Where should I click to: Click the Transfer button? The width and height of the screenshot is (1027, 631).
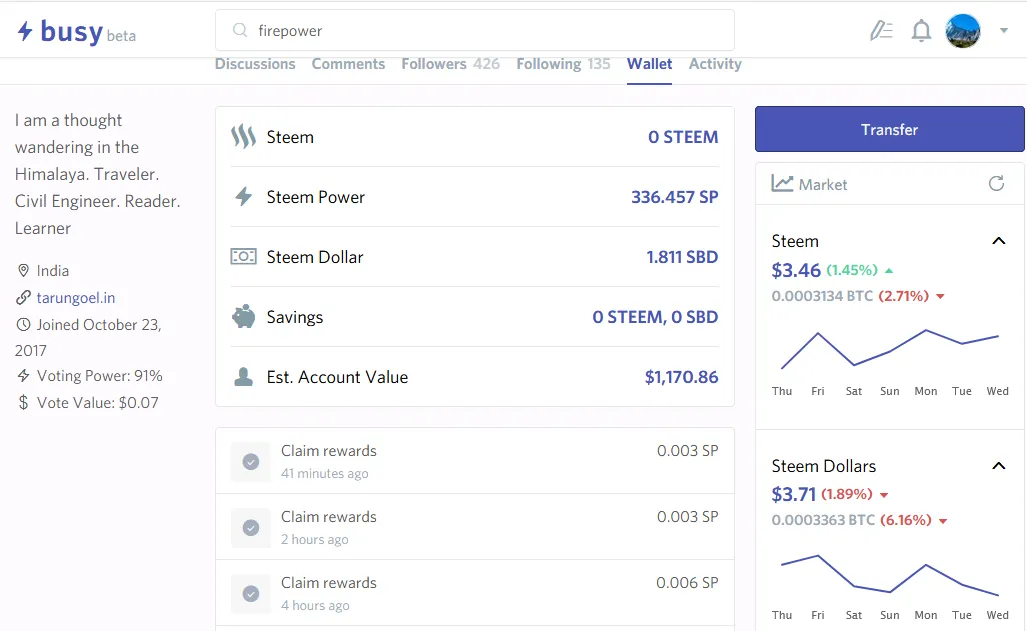click(x=889, y=129)
